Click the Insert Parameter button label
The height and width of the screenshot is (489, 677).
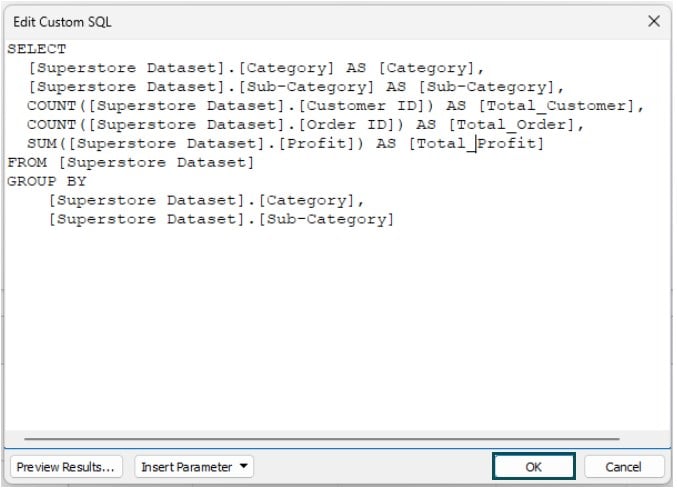pos(187,467)
